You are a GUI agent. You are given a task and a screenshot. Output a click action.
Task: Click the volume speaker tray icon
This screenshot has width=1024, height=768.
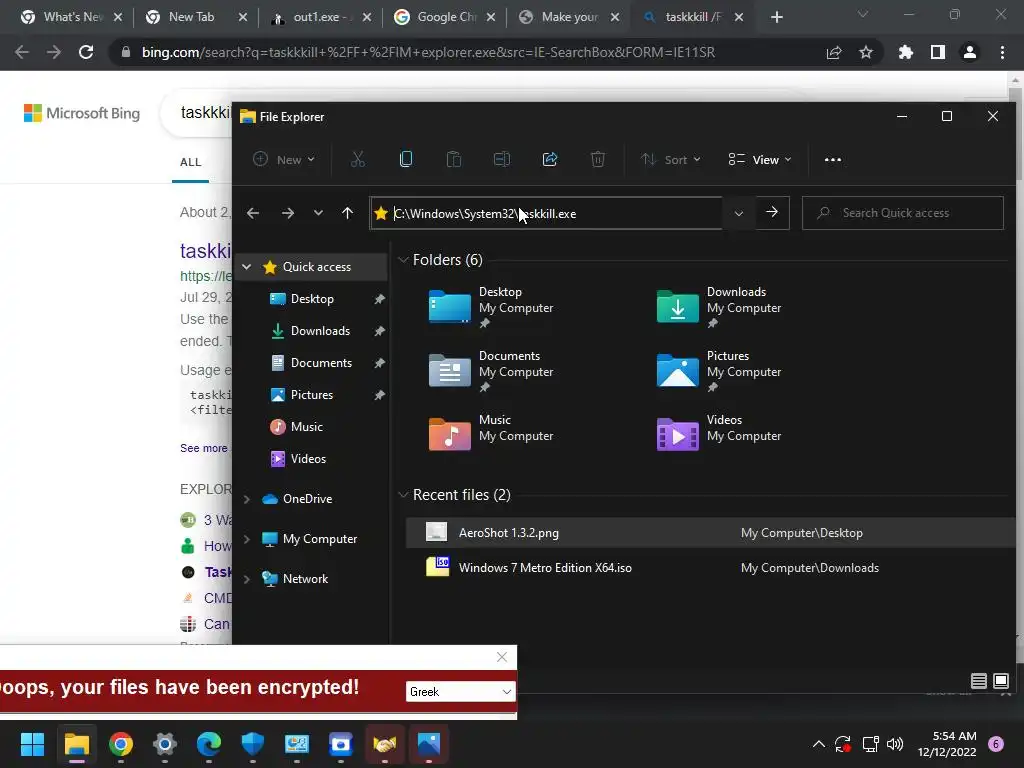coord(895,744)
